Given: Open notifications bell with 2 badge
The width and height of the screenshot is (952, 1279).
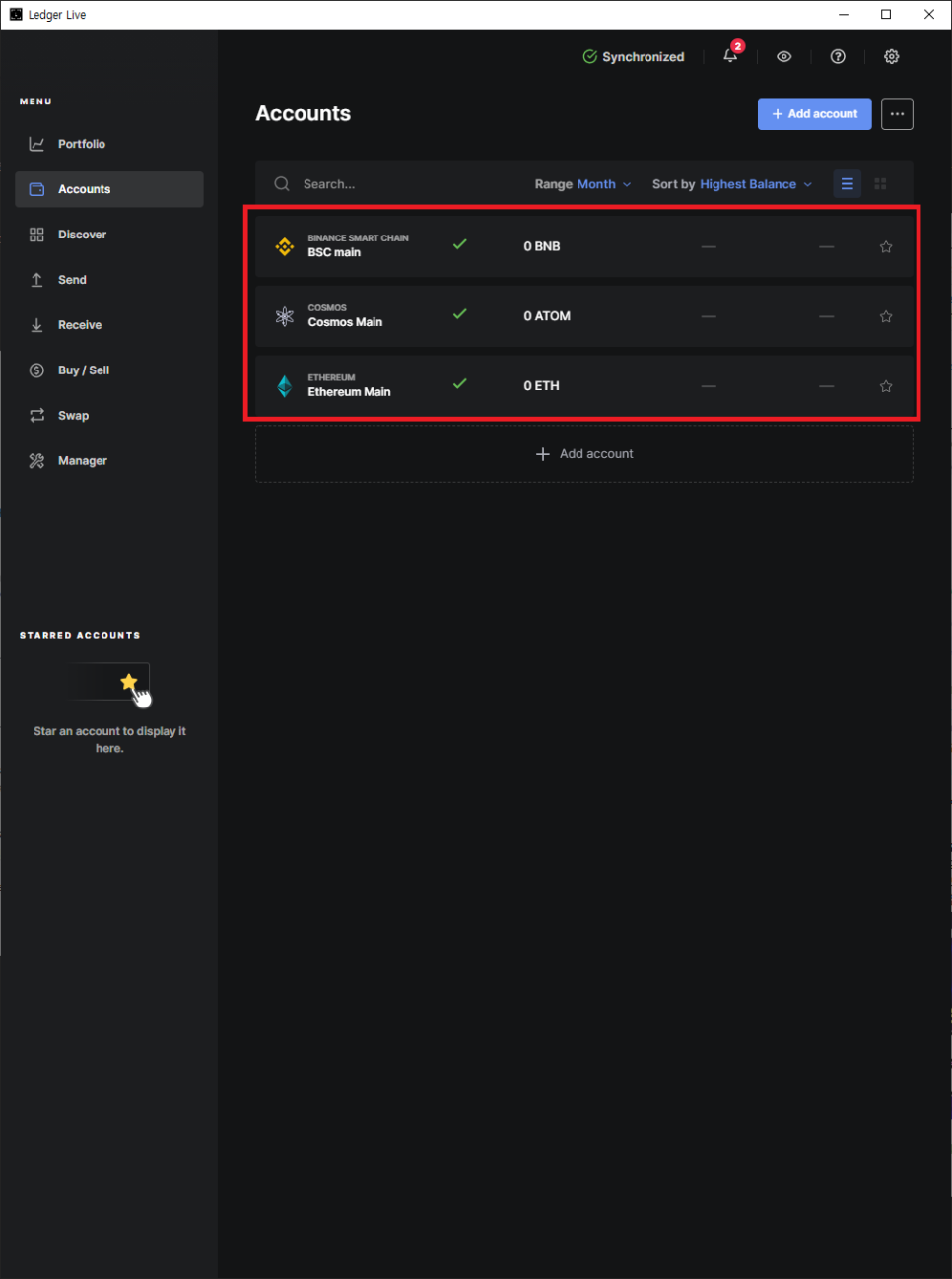Looking at the screenshot, I should [731, 55].
